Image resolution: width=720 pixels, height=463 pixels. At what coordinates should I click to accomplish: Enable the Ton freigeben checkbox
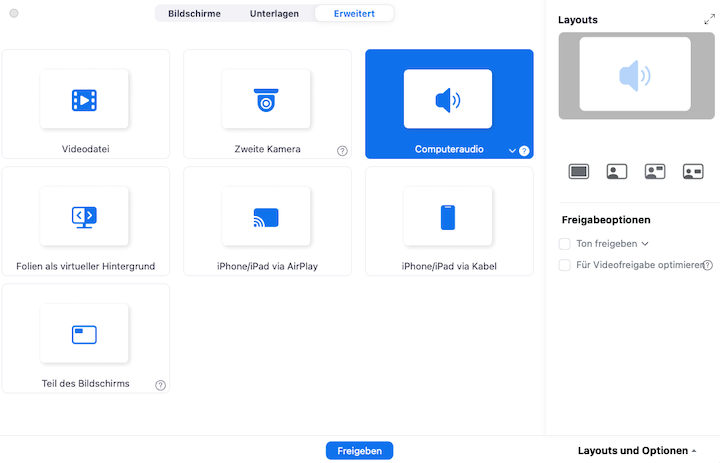tap(565, 243)
